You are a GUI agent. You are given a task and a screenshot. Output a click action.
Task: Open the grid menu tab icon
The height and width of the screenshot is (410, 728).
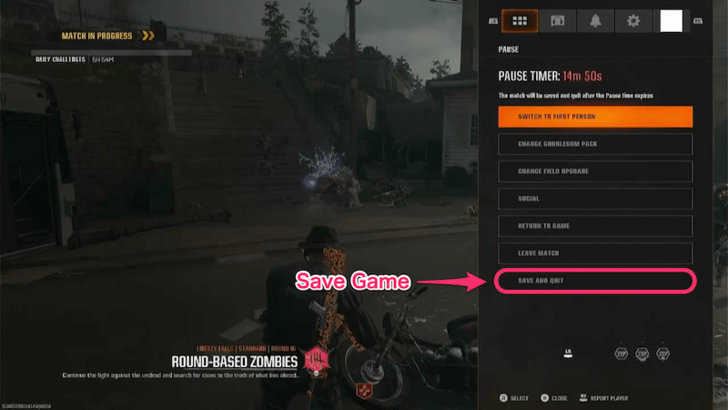click(x=520, y=21)
